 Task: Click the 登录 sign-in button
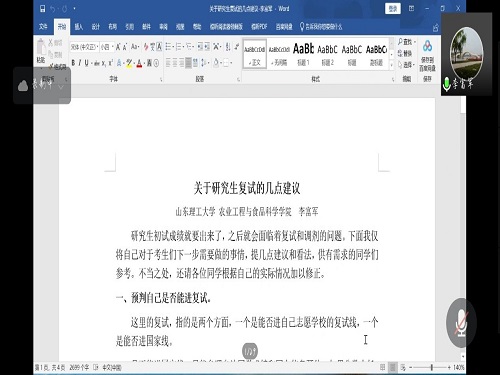click(393, 9)
